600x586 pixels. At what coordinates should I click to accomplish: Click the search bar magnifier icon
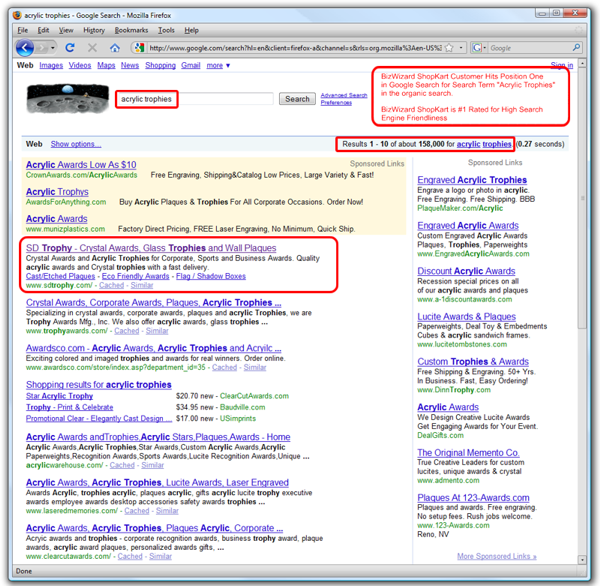click(576, 47)
